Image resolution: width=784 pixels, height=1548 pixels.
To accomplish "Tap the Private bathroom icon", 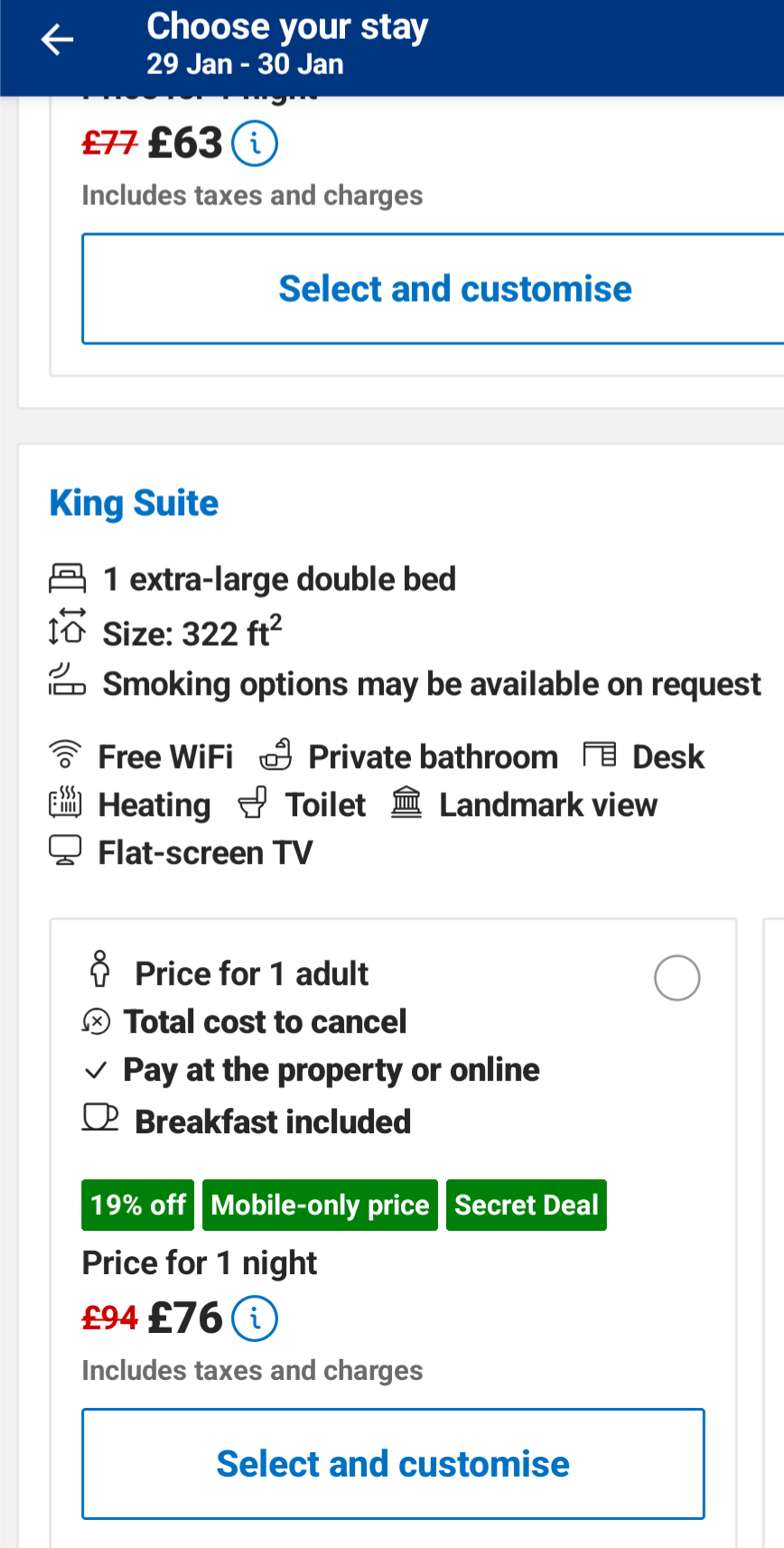I will tap(276, 754).
